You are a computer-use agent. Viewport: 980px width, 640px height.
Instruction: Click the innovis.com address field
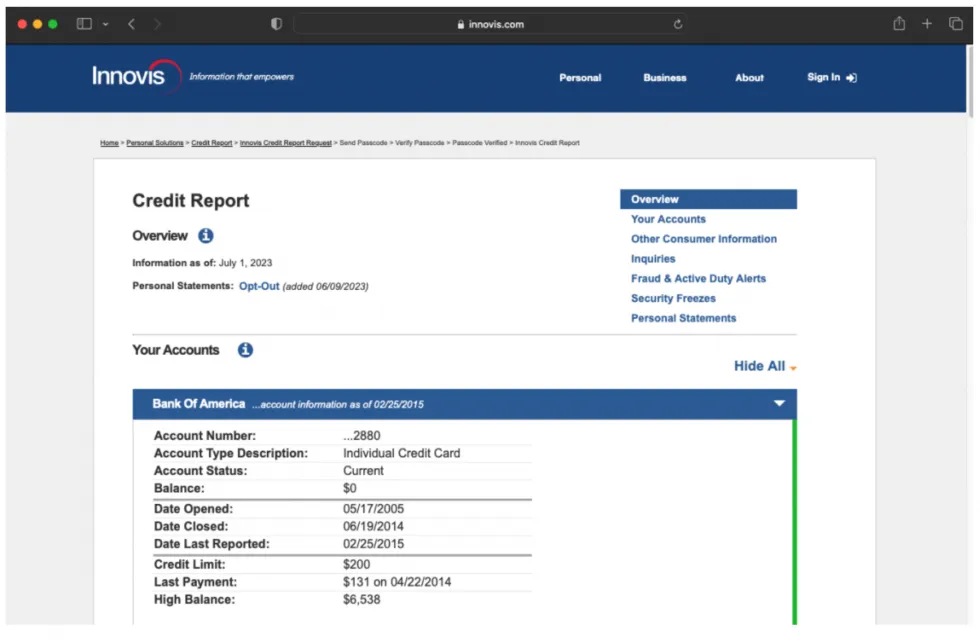tap(495, 25)
